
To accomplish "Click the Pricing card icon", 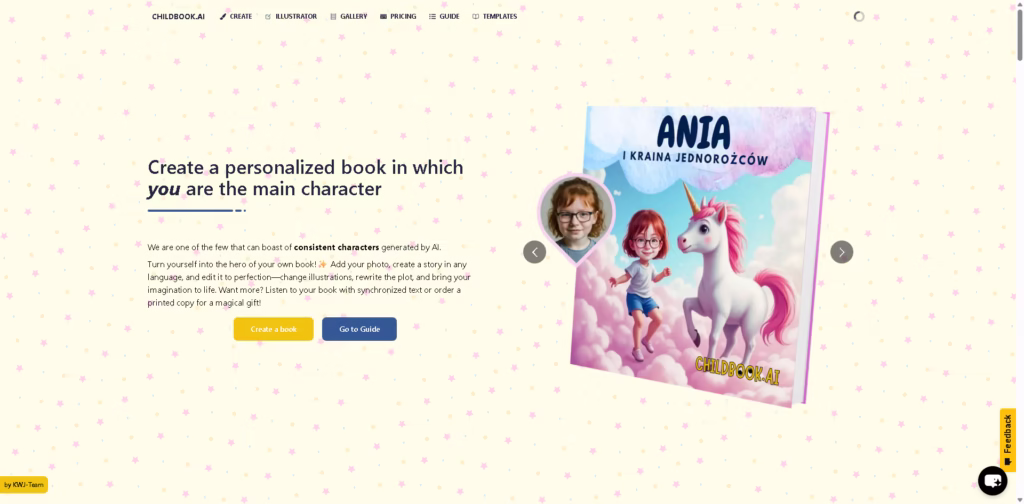I will [383, 17].
